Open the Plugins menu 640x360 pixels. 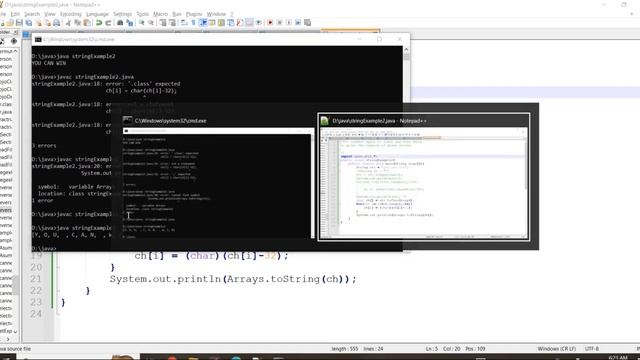[x=194, y=14]
